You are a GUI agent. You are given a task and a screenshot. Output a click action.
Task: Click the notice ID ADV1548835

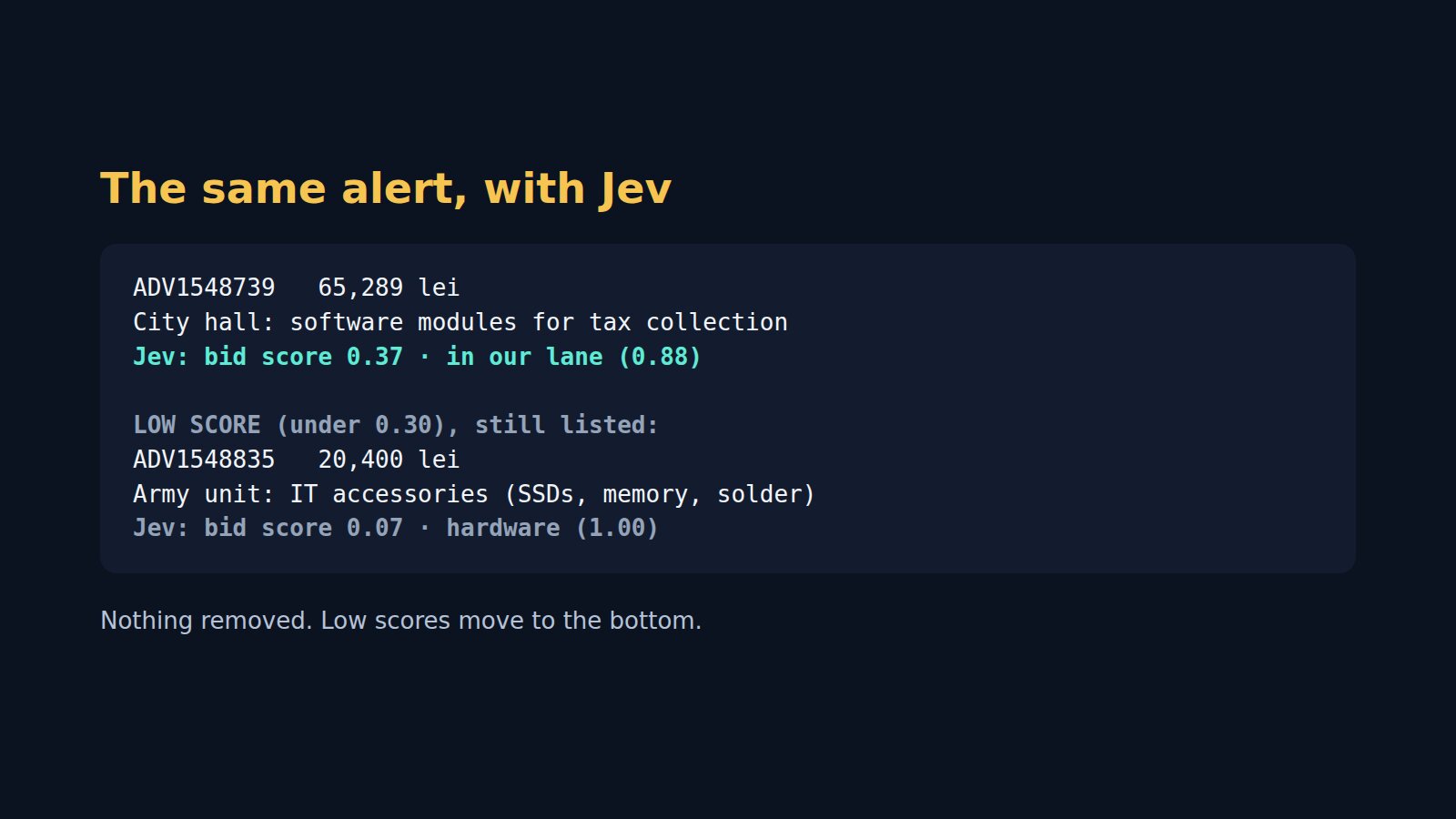(204, 460)
